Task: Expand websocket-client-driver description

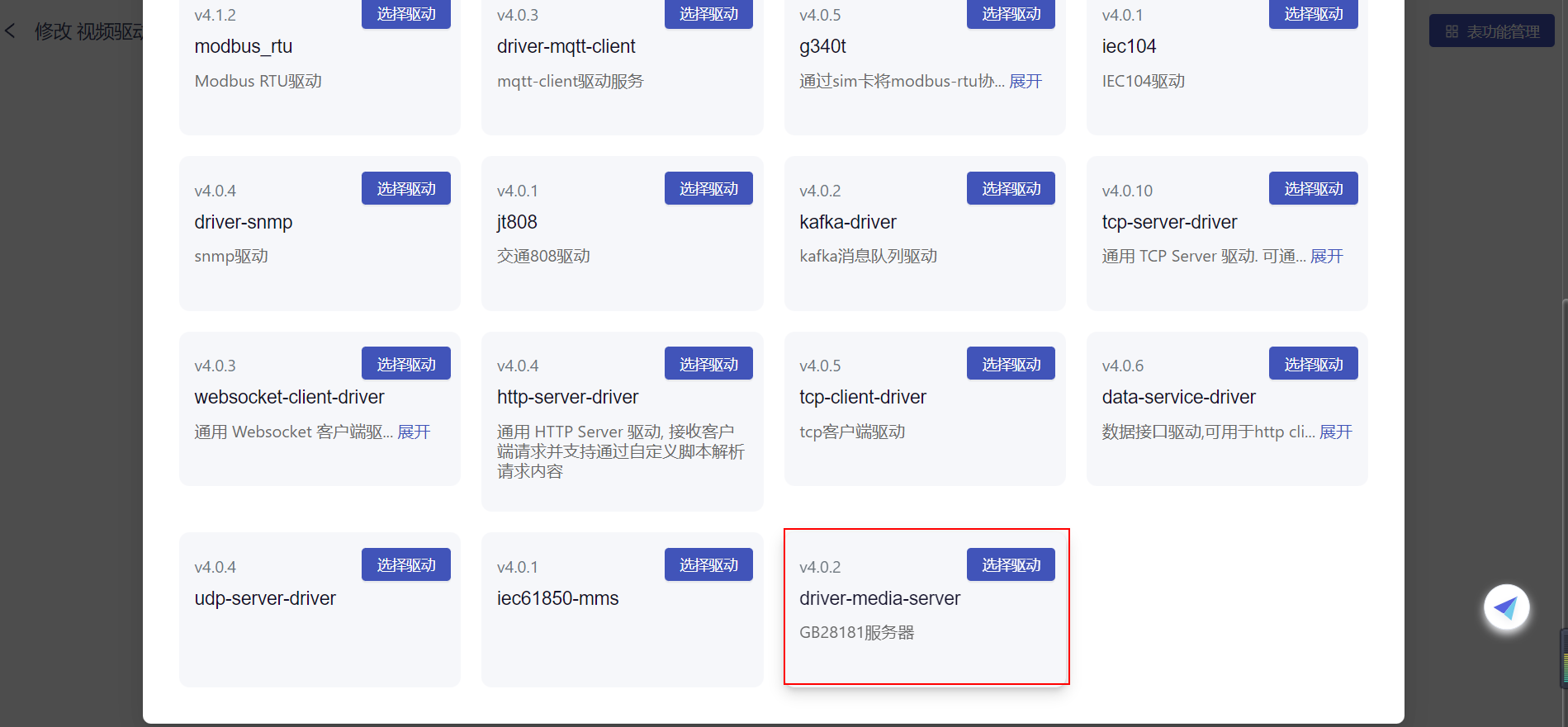Action: click(x=414, y=432)
